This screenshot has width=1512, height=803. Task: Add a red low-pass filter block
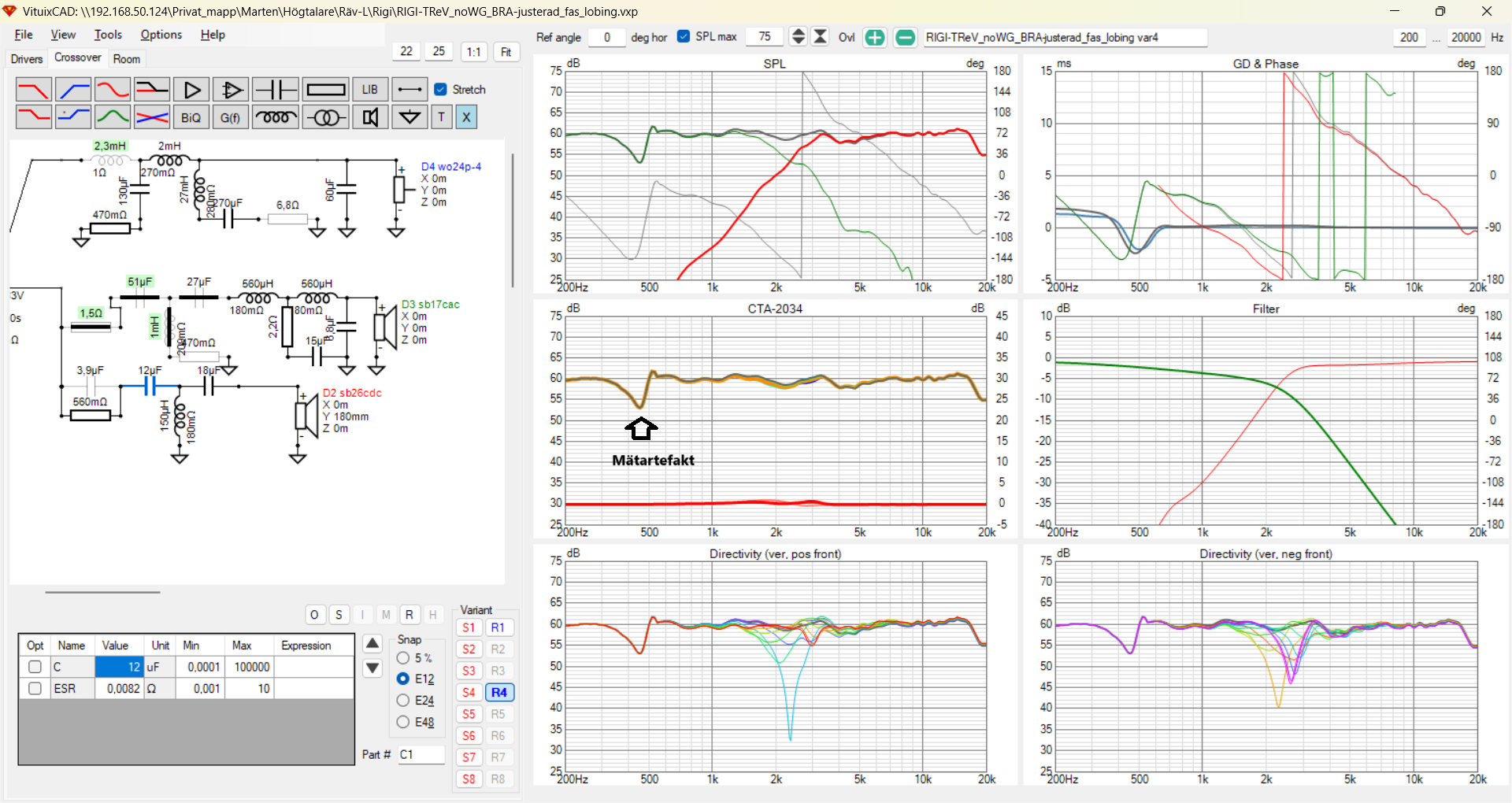(34, 90)
